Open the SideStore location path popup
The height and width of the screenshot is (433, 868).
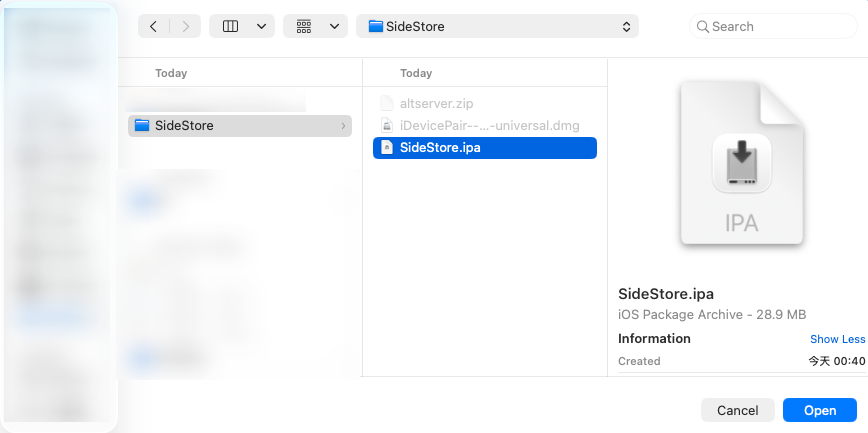pyautogui.click(x=497, y=27)
